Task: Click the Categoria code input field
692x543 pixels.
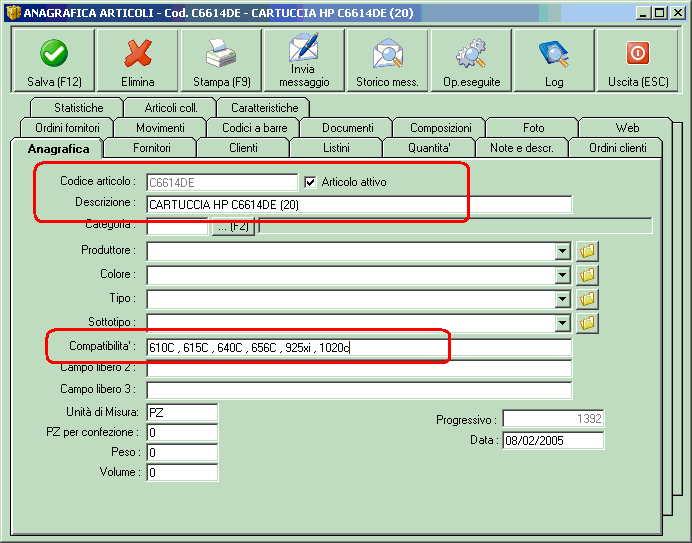Action: point(177,226)
